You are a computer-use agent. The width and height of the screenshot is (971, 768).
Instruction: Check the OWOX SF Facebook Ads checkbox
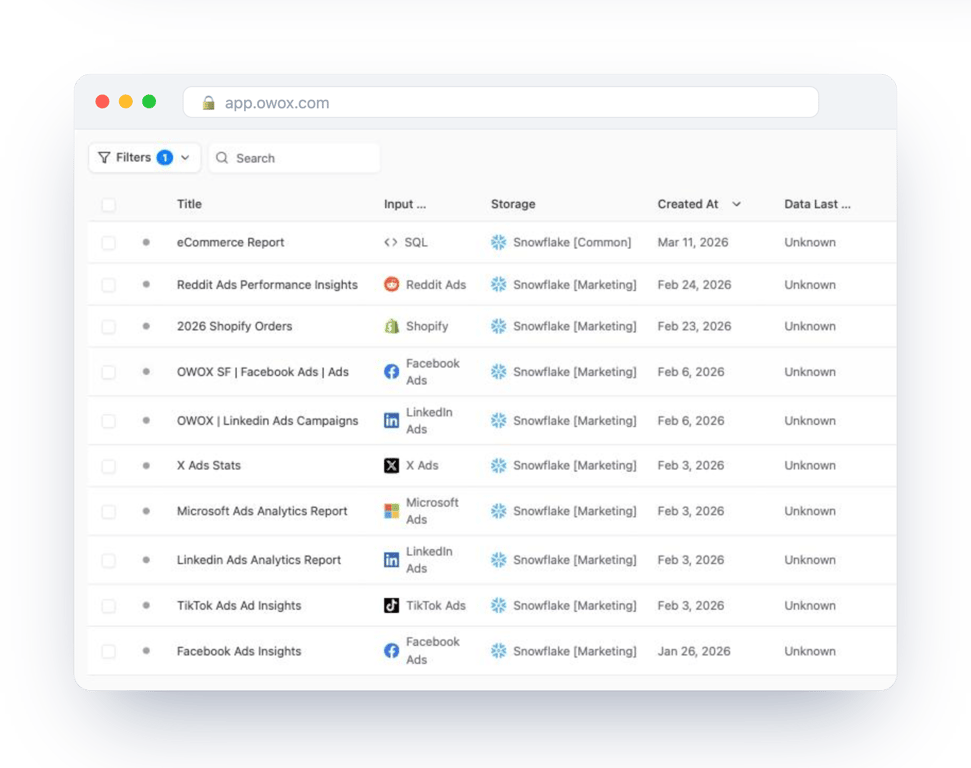point(108,372)
